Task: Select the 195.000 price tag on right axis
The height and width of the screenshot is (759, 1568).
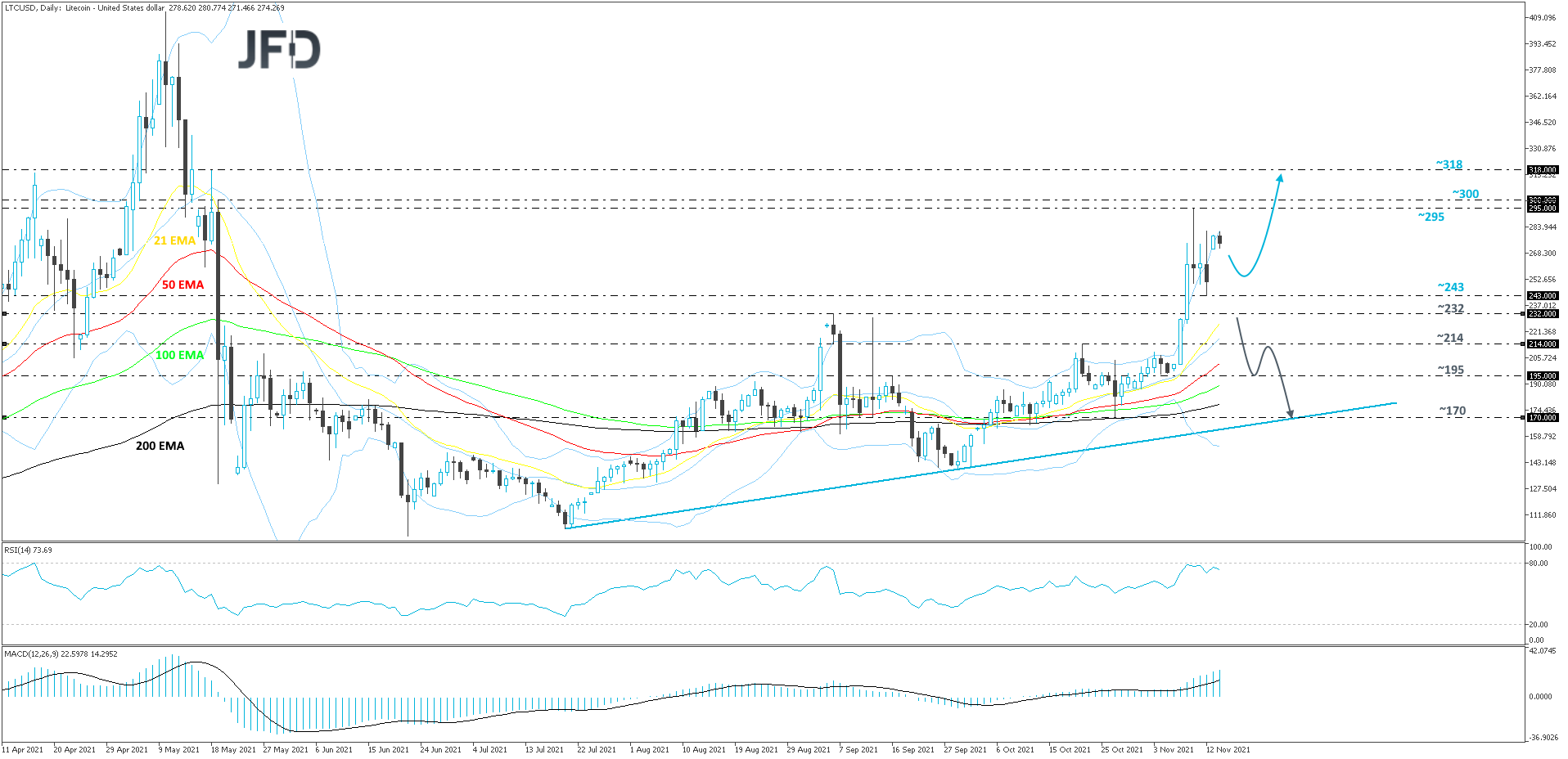Action: pos(1543,376)
